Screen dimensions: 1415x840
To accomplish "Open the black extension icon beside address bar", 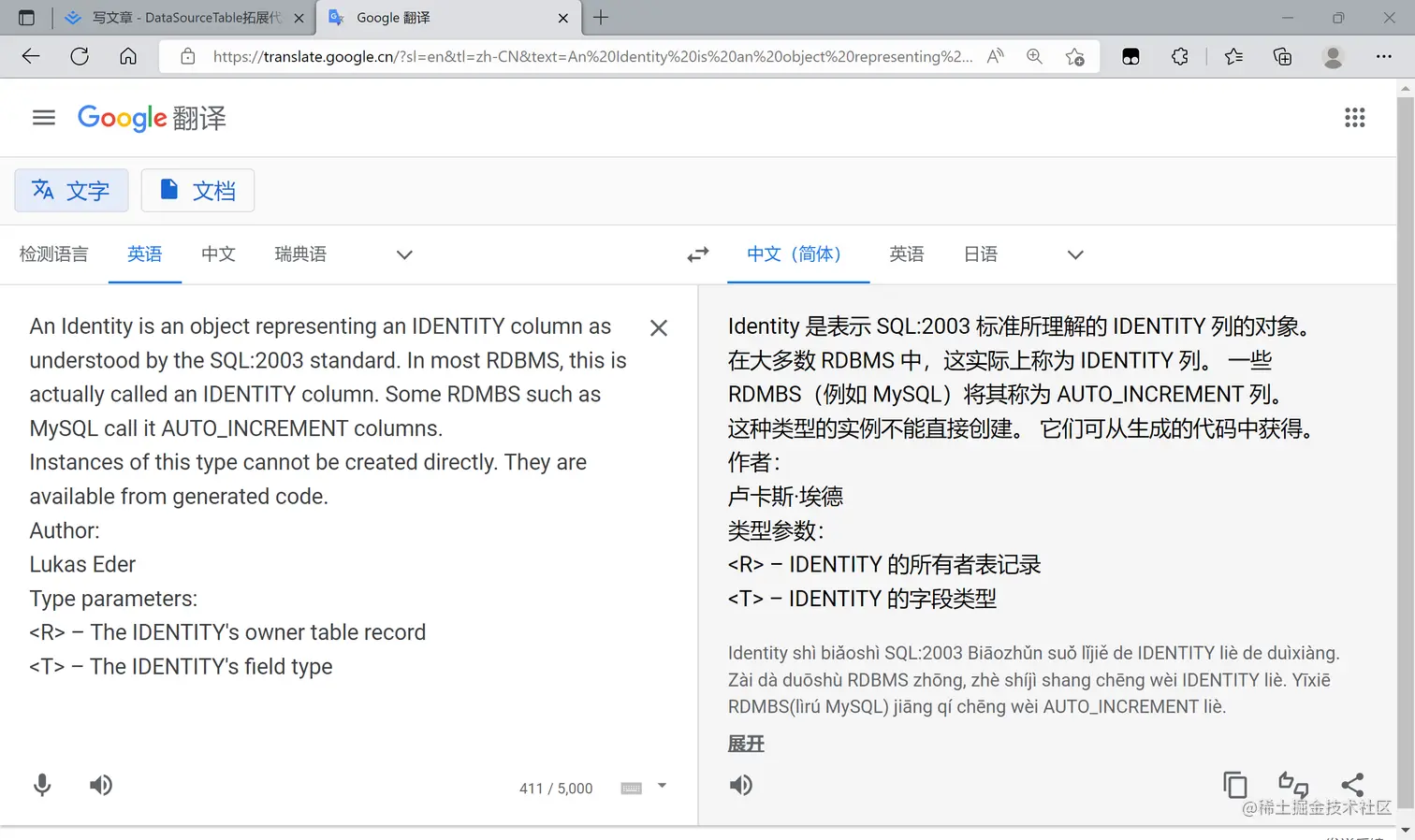I will 1131,56.
